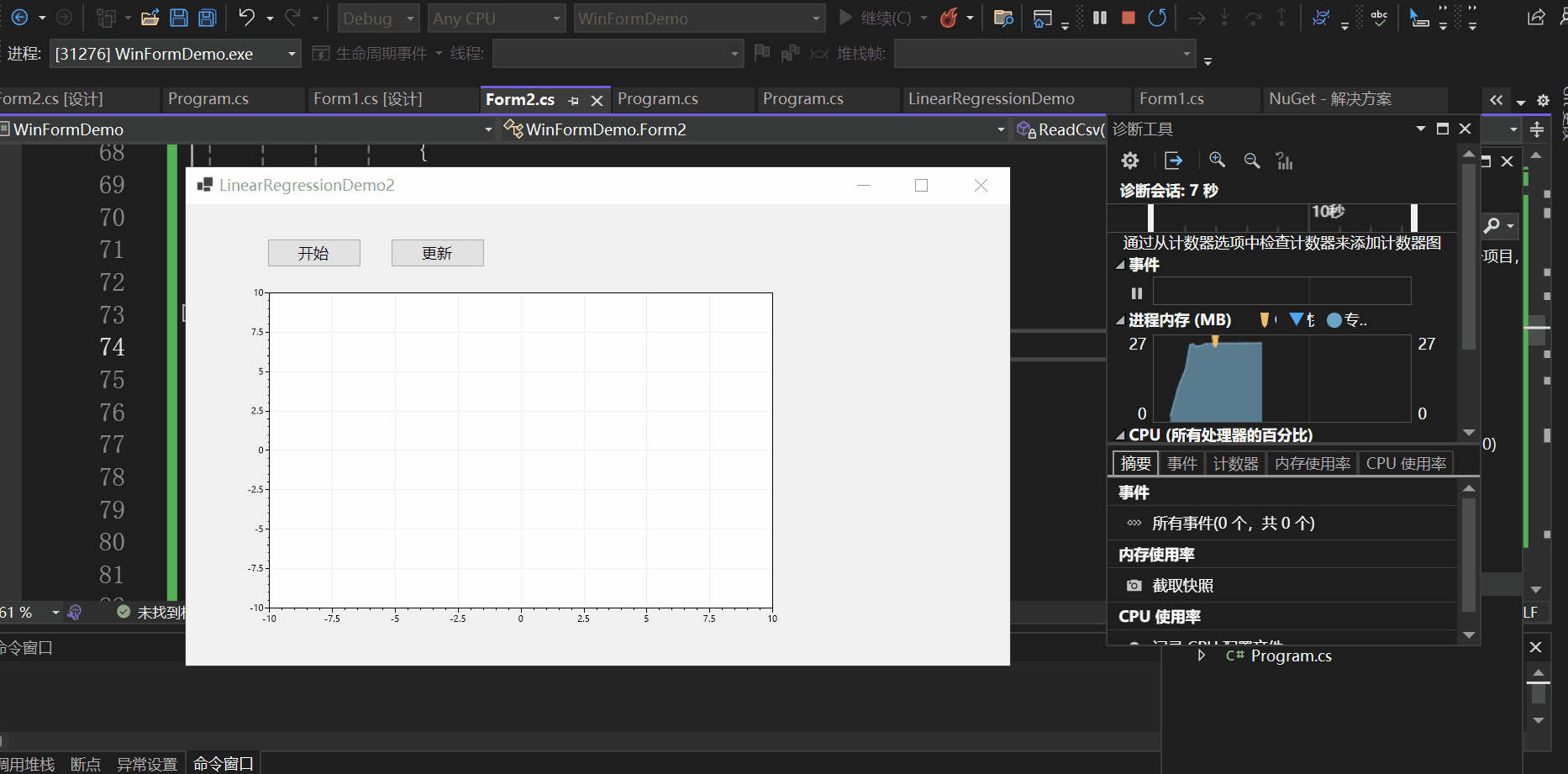Open the LinearRegressionDemo editor tab
The width and height of the screenshot is (1568, 774).
991,99
